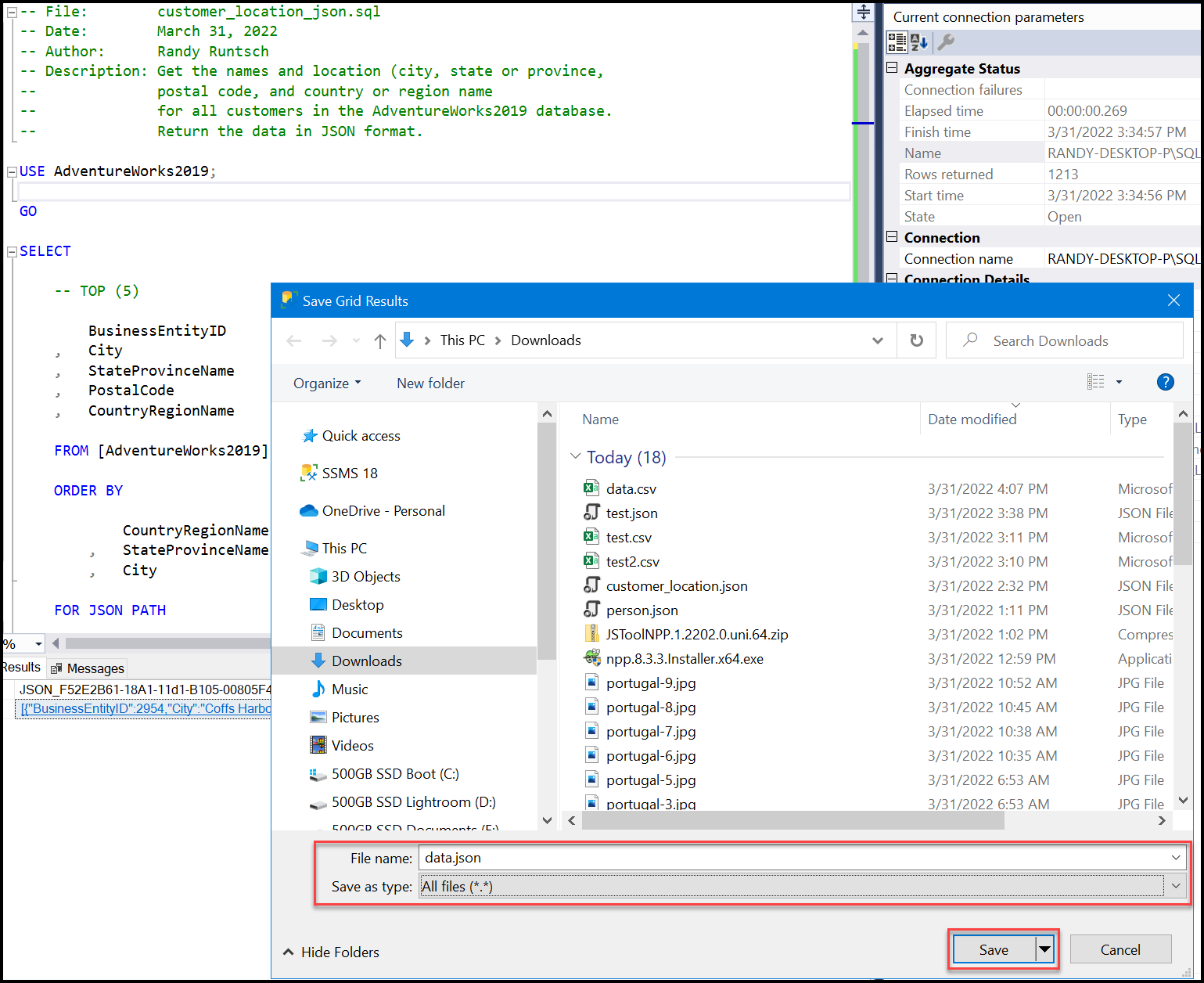
Task: Click the Alphabetical sort icon in properties
Action: 919,42
